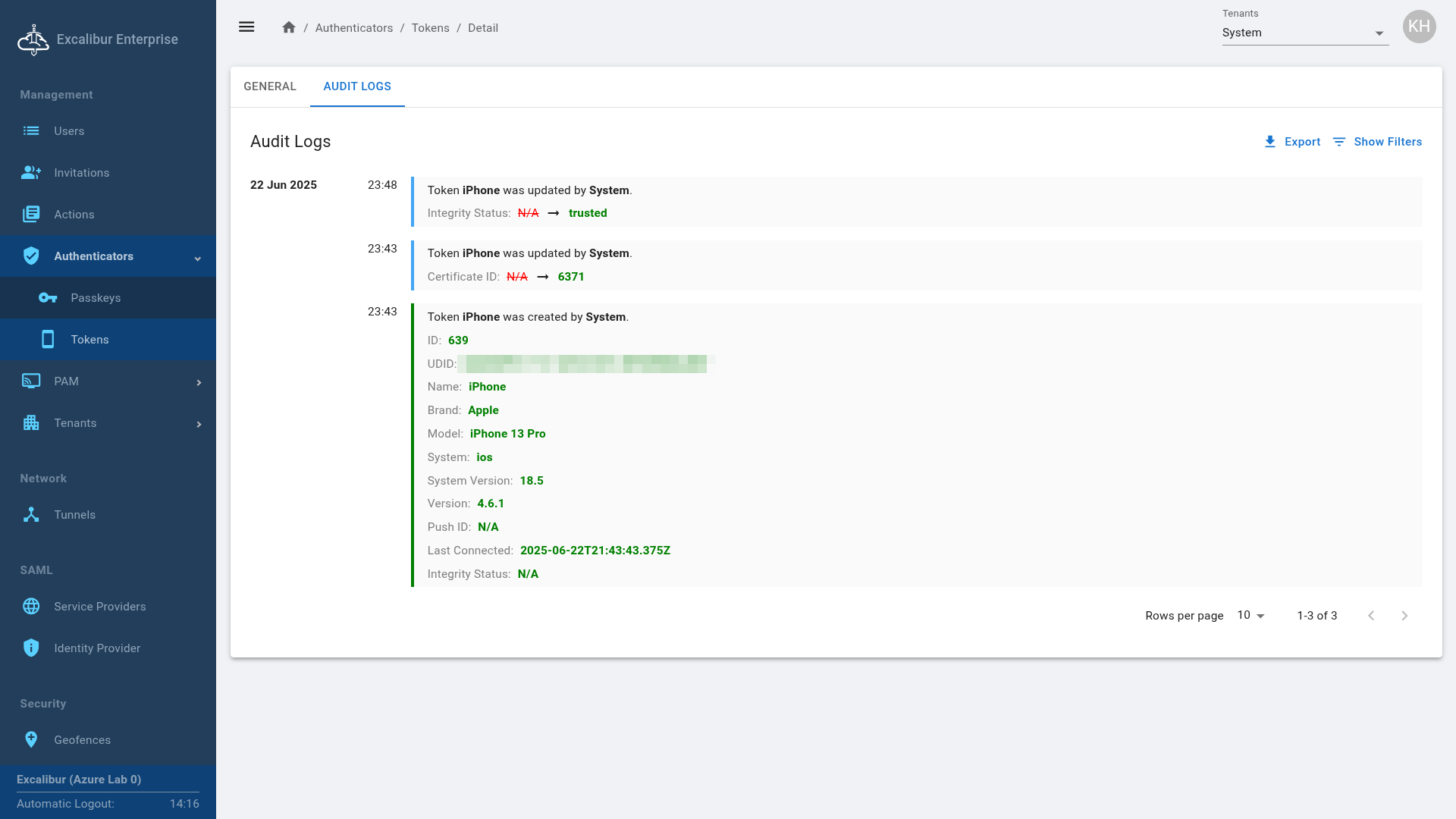Expand the PAM sidebar group
The width and height of the screenshot is (1456, 819).
coord(199,382)
